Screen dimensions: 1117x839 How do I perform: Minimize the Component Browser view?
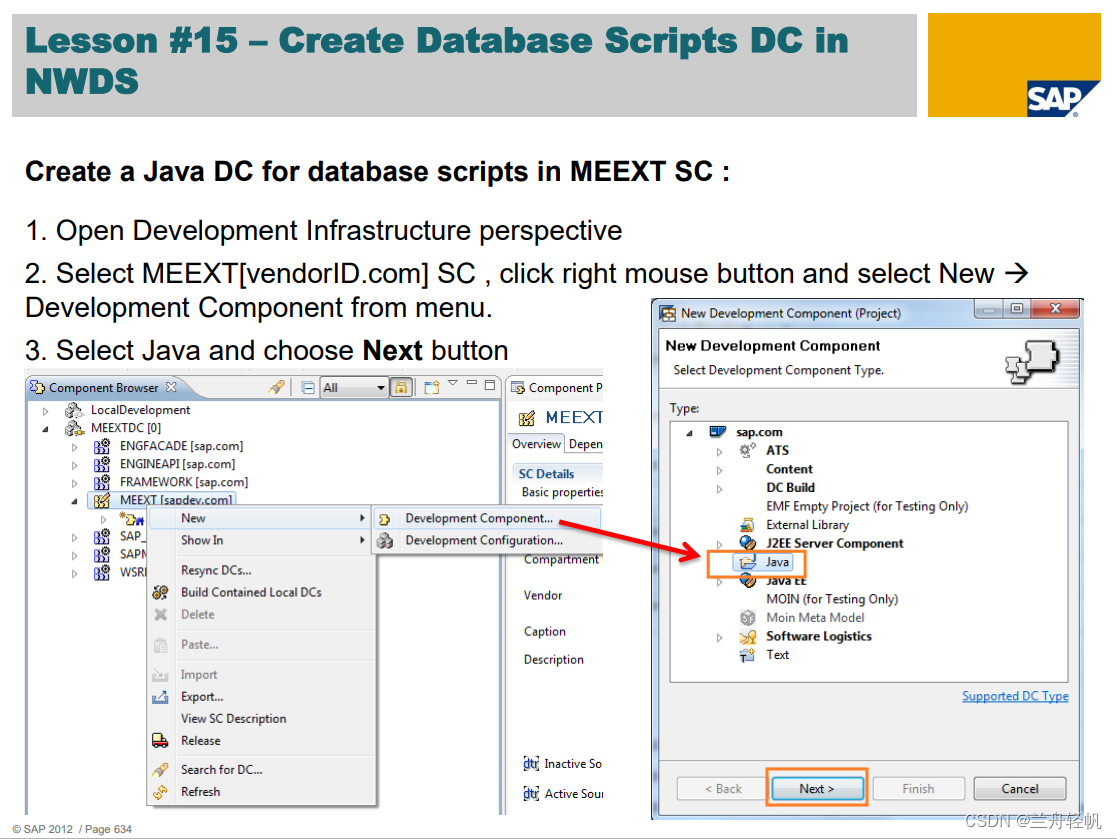coord(472,382)
